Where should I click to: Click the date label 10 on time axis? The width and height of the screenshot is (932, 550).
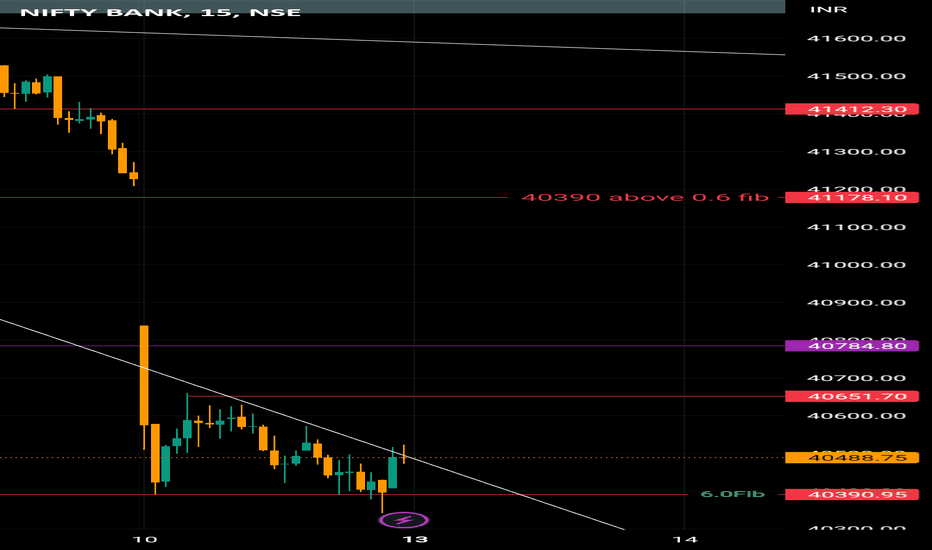(145, 539)
